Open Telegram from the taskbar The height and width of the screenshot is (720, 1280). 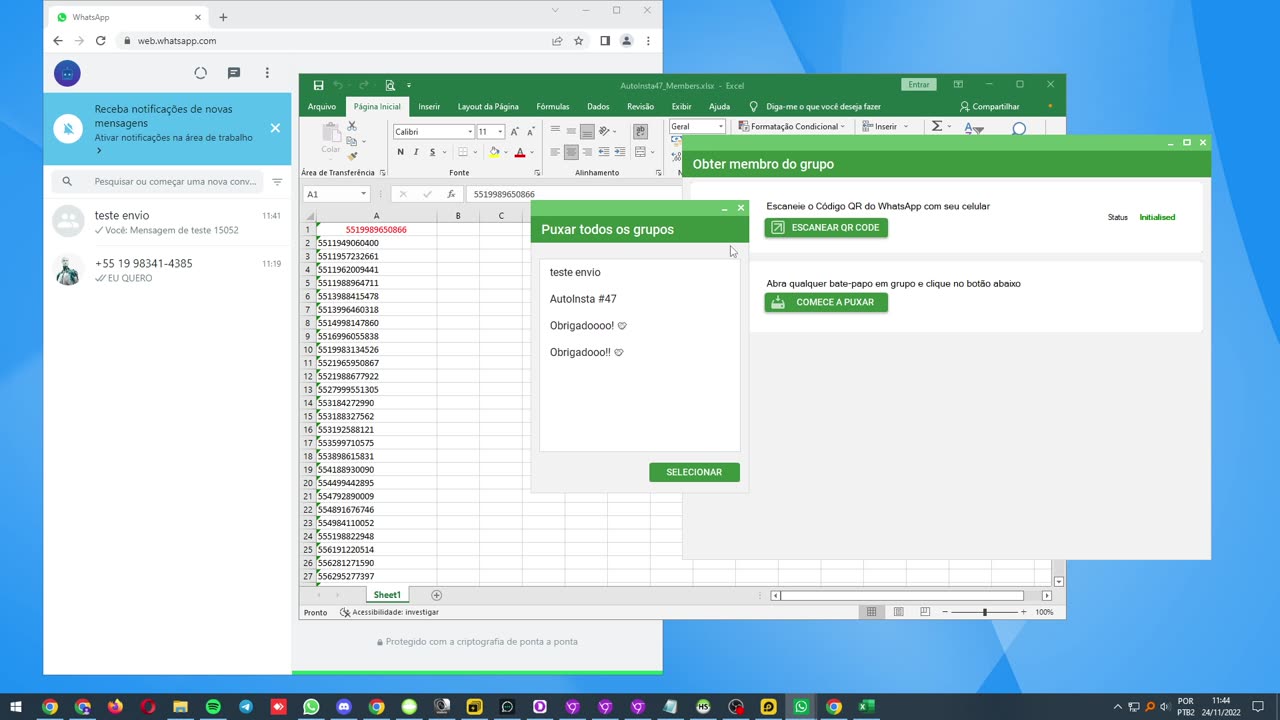(246, 707)
